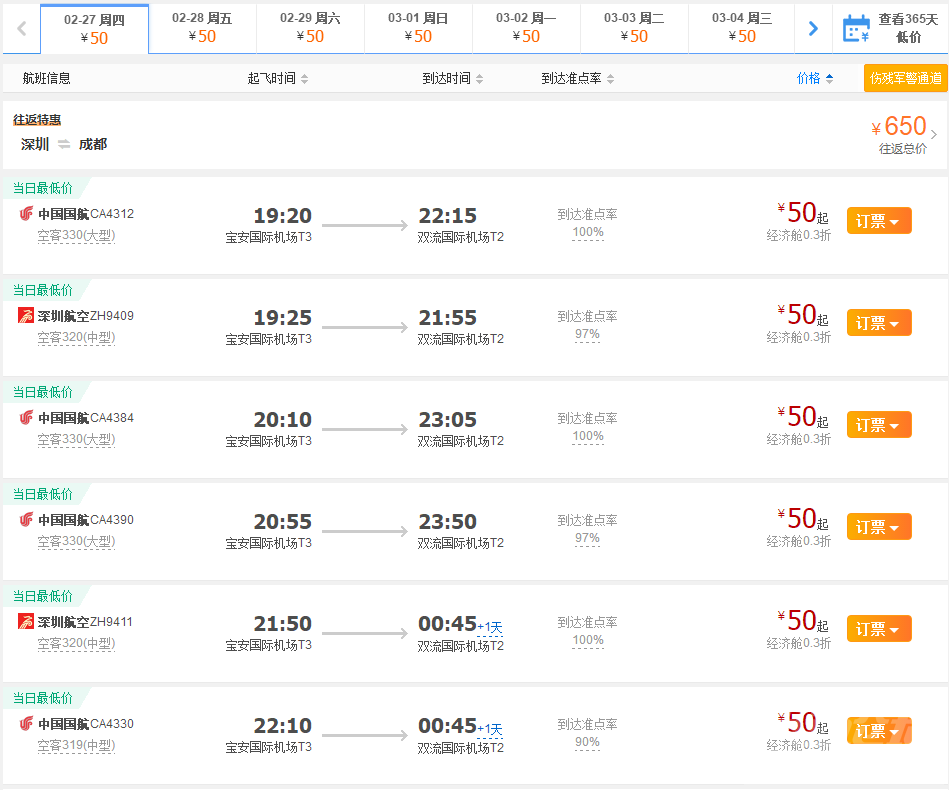949x790 pixels.
Task: Expand booking options for flight ZH9409
Action: 878,323
